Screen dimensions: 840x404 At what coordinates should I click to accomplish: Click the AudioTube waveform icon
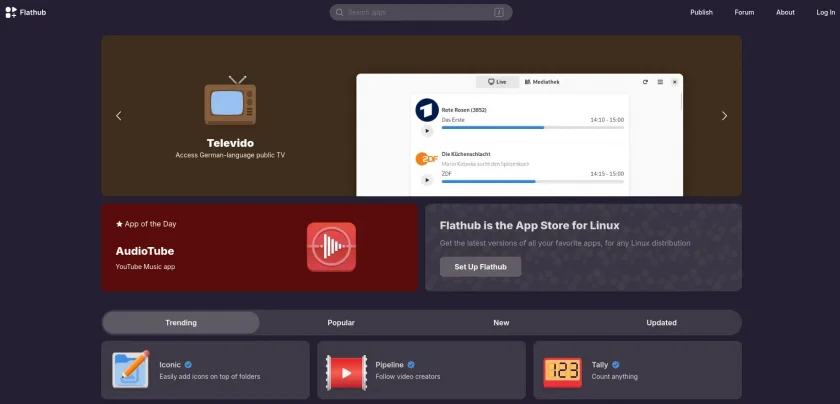click(x=331, y=247)
